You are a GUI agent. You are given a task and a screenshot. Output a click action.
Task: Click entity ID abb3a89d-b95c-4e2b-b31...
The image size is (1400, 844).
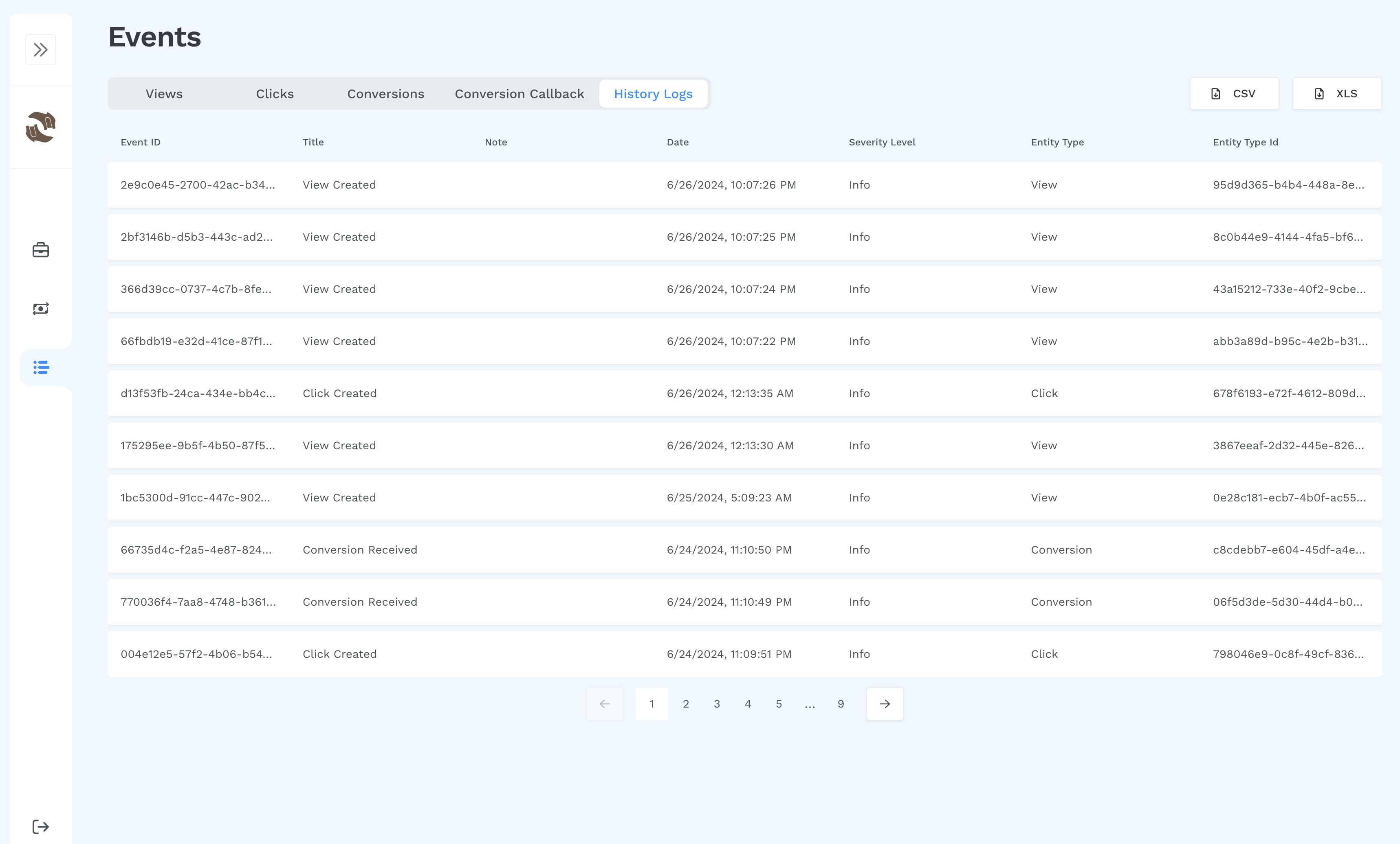pyautogui.click(x=1290, y=341)
